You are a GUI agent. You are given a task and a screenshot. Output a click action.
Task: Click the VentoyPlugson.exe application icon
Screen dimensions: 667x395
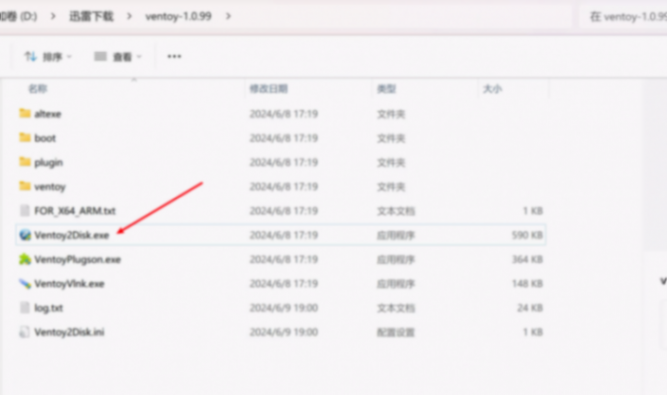click(25, 259)
